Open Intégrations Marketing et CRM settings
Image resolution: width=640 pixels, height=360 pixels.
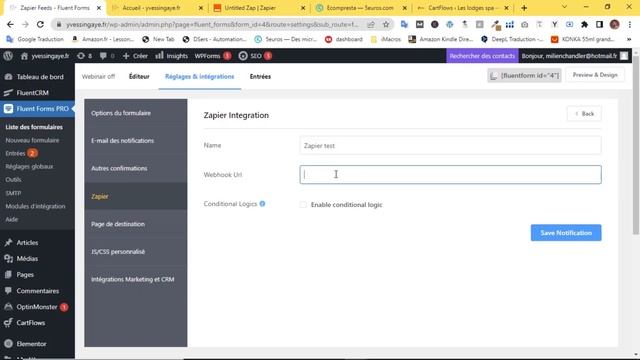tap(136, 280)
